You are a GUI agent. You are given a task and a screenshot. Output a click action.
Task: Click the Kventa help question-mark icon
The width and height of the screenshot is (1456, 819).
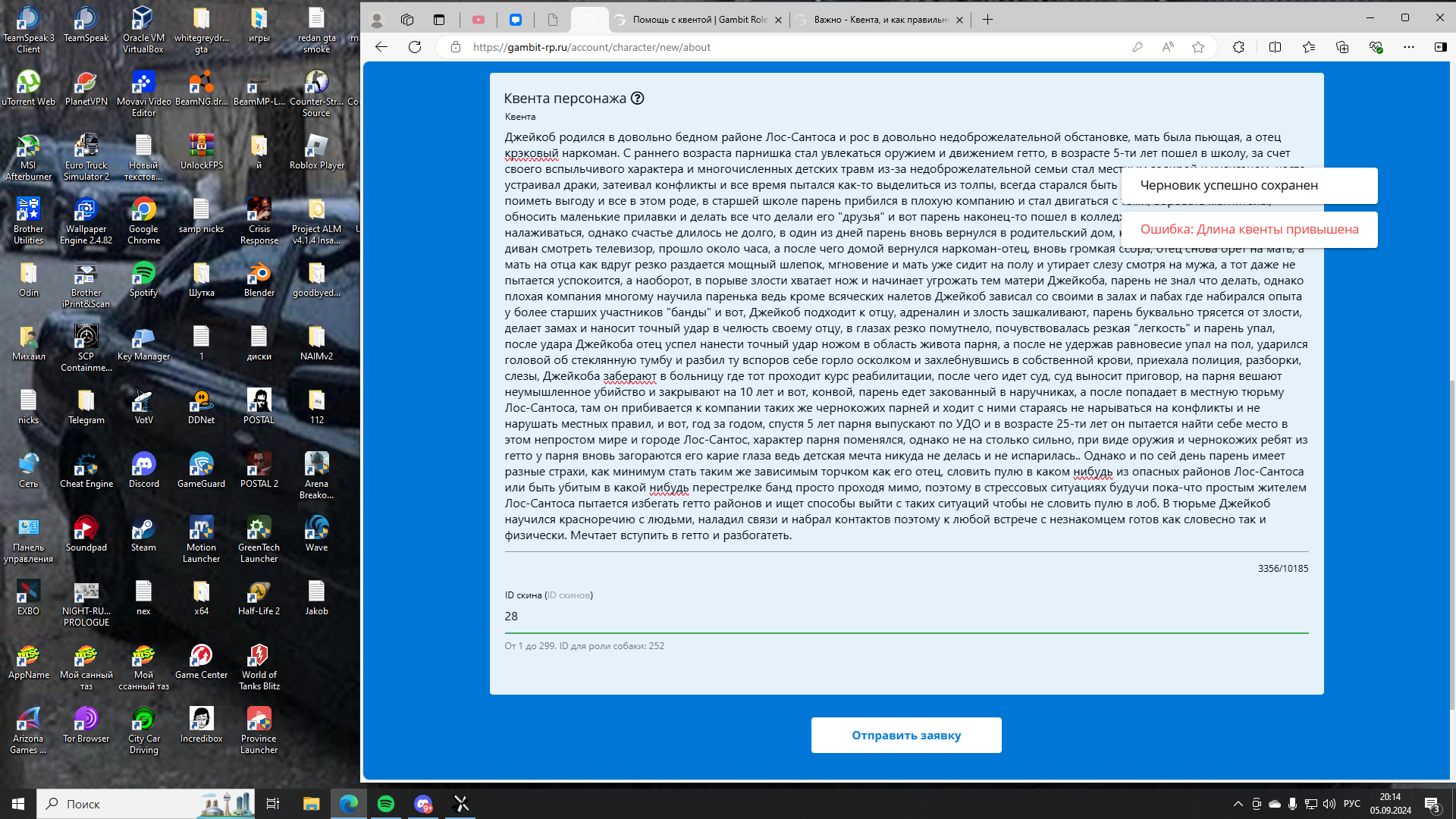pyautogui.click(x=637, y=98)
